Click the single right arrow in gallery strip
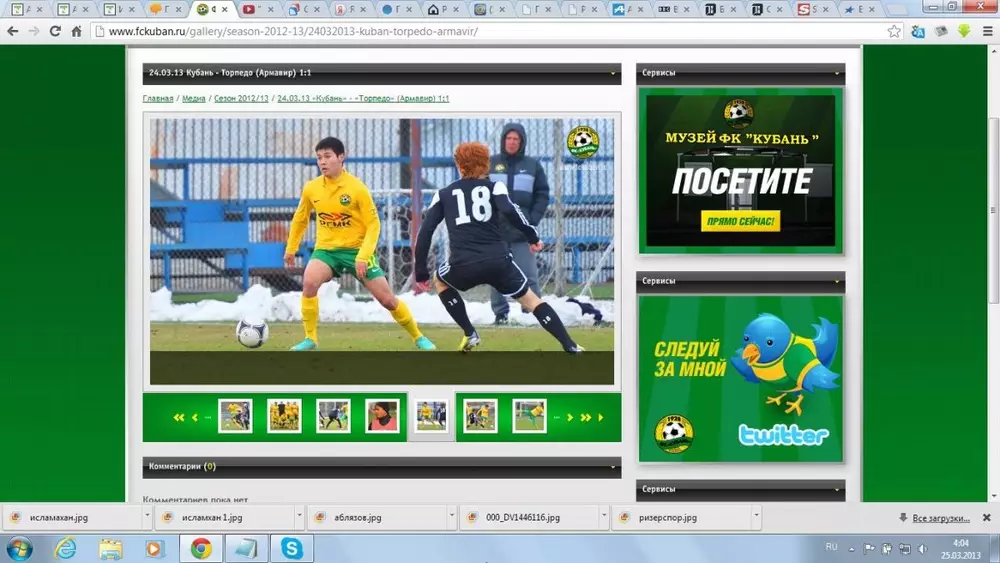 pos(571,417)
